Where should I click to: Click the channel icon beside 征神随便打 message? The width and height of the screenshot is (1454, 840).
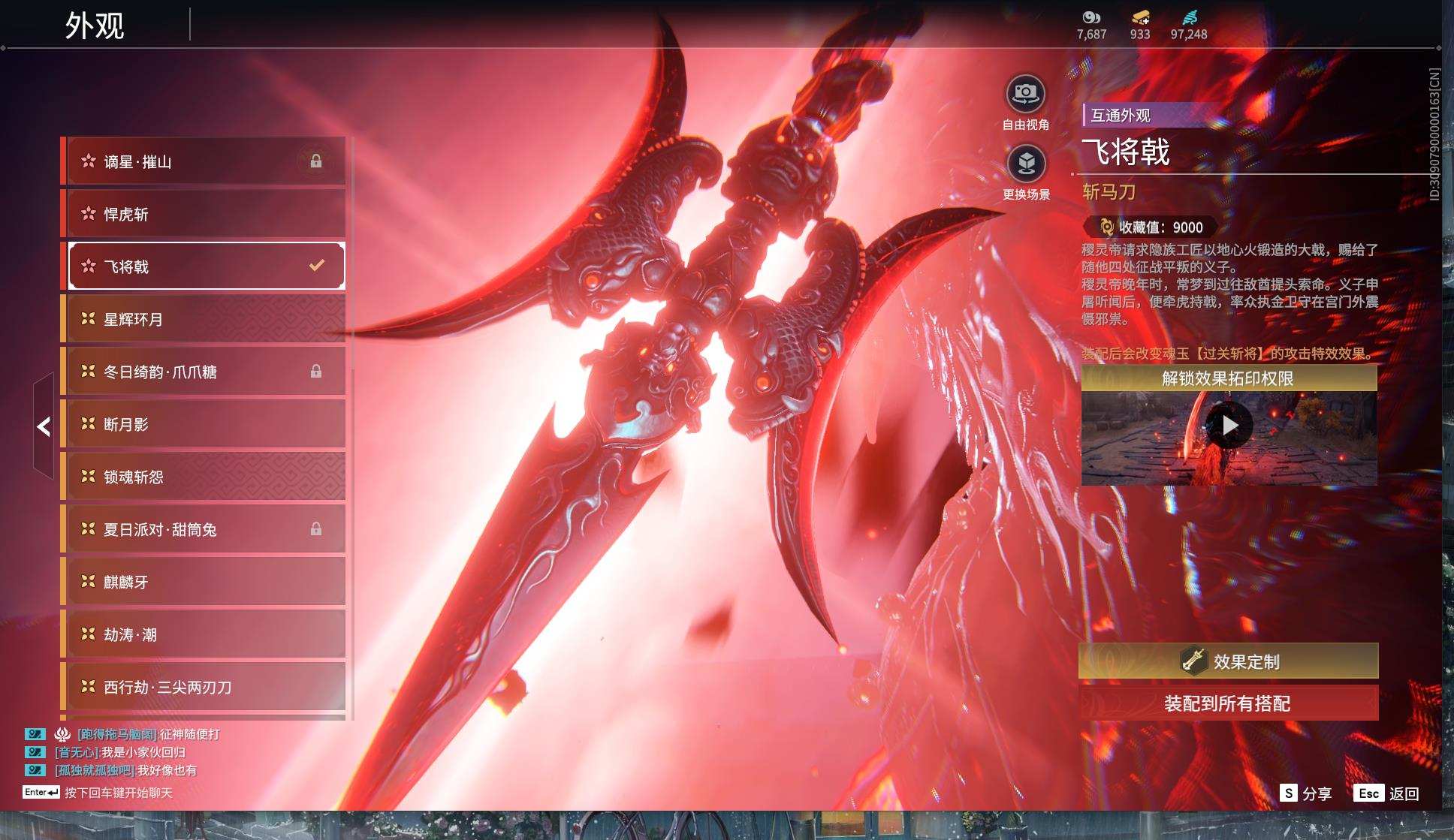pyautogui.click(x=35, y=734)
